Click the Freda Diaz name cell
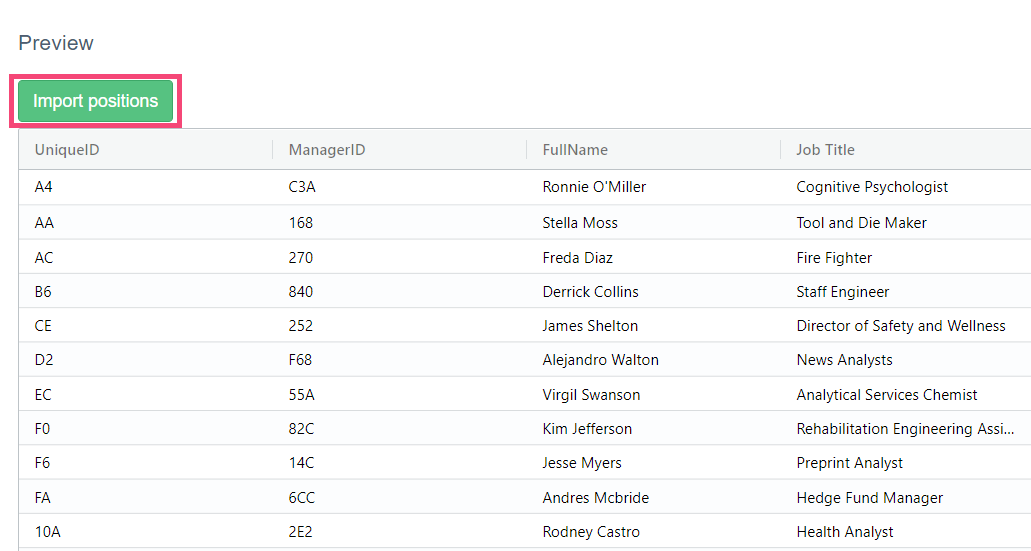Image resolution: width=1031 pixels, height=551 pixels. coord(577,258)
